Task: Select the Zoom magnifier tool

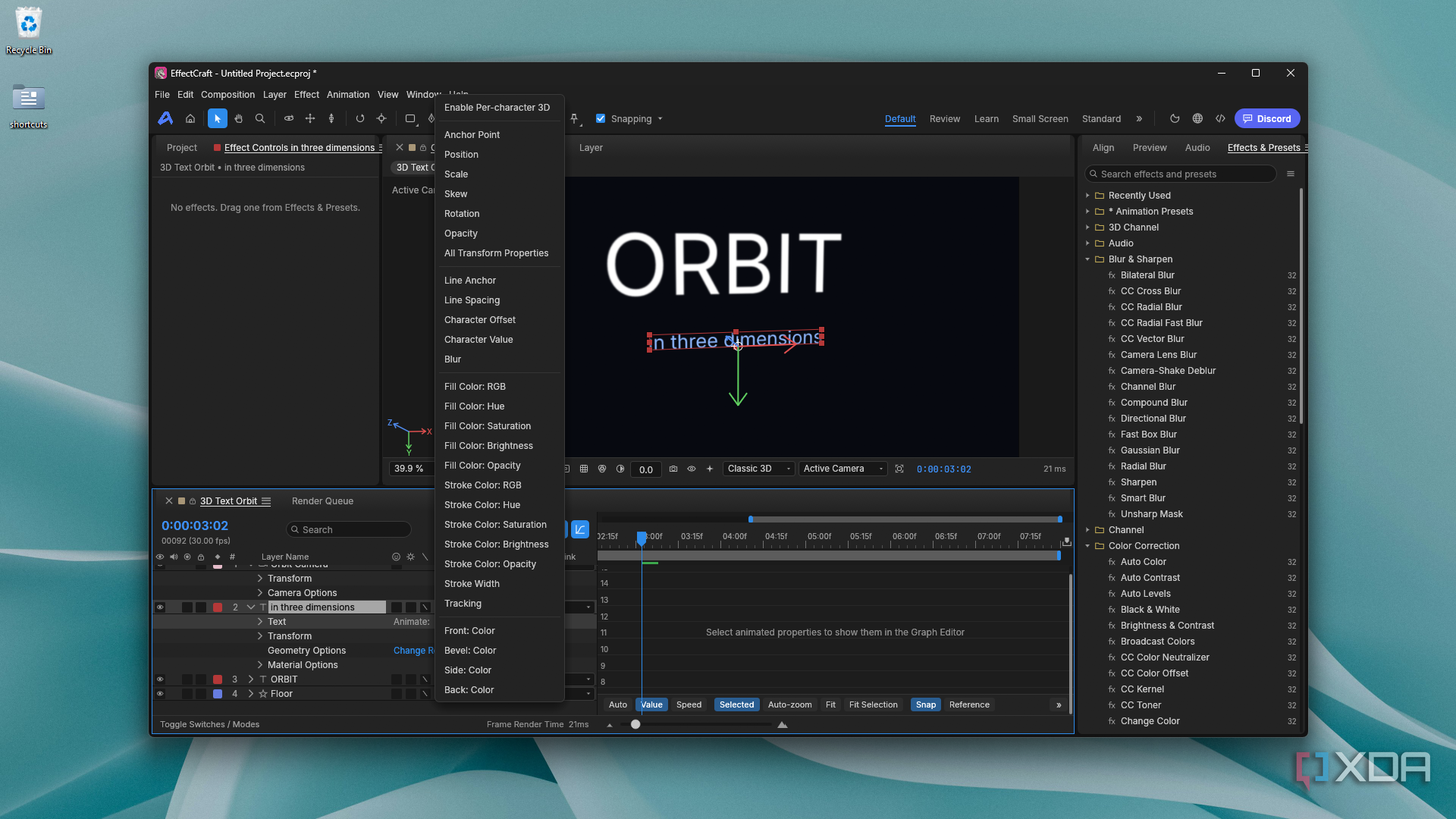Action: [260, 119]
